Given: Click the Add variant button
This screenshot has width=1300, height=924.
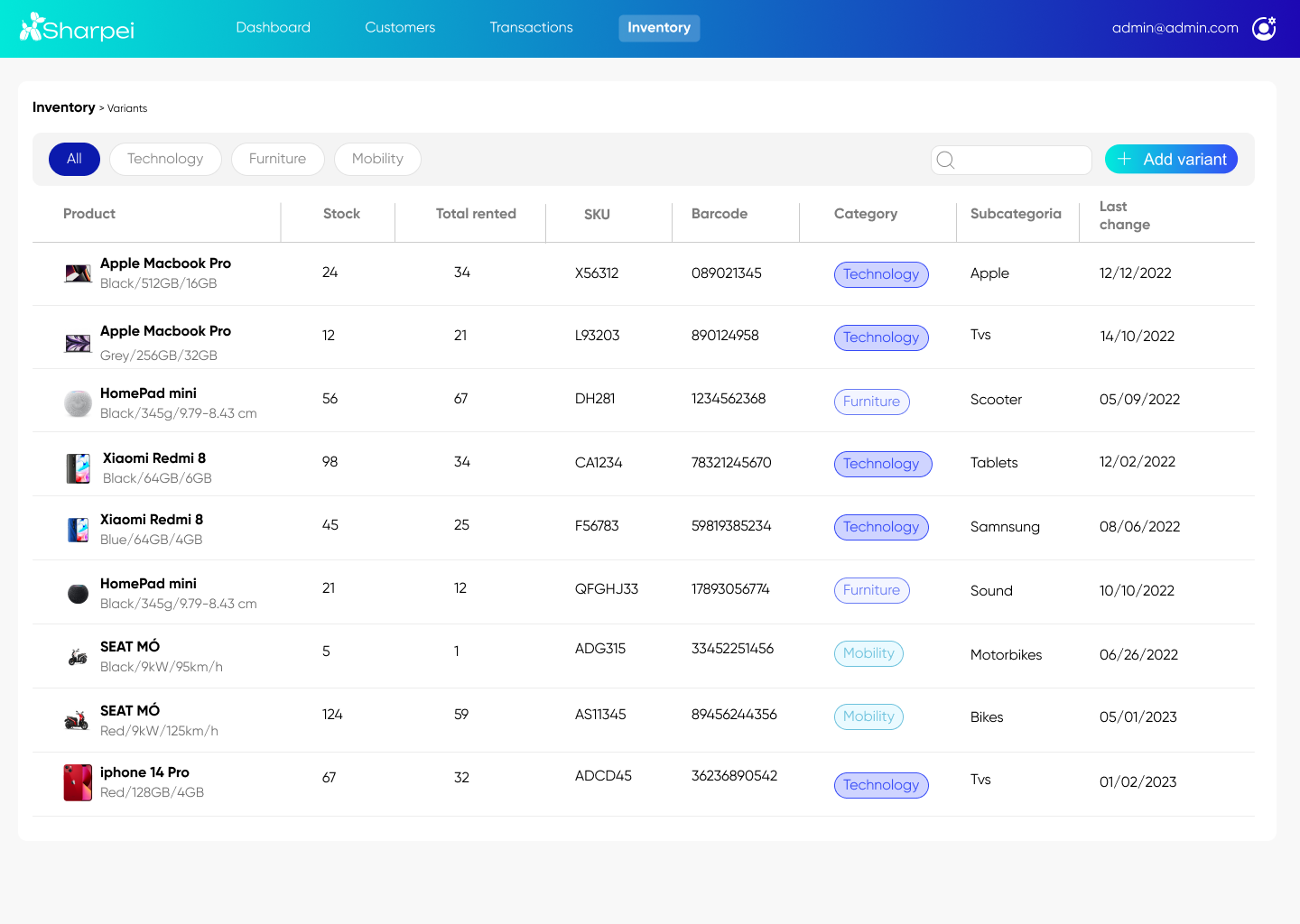Looking at the screenshot, I should point(1171,160).
